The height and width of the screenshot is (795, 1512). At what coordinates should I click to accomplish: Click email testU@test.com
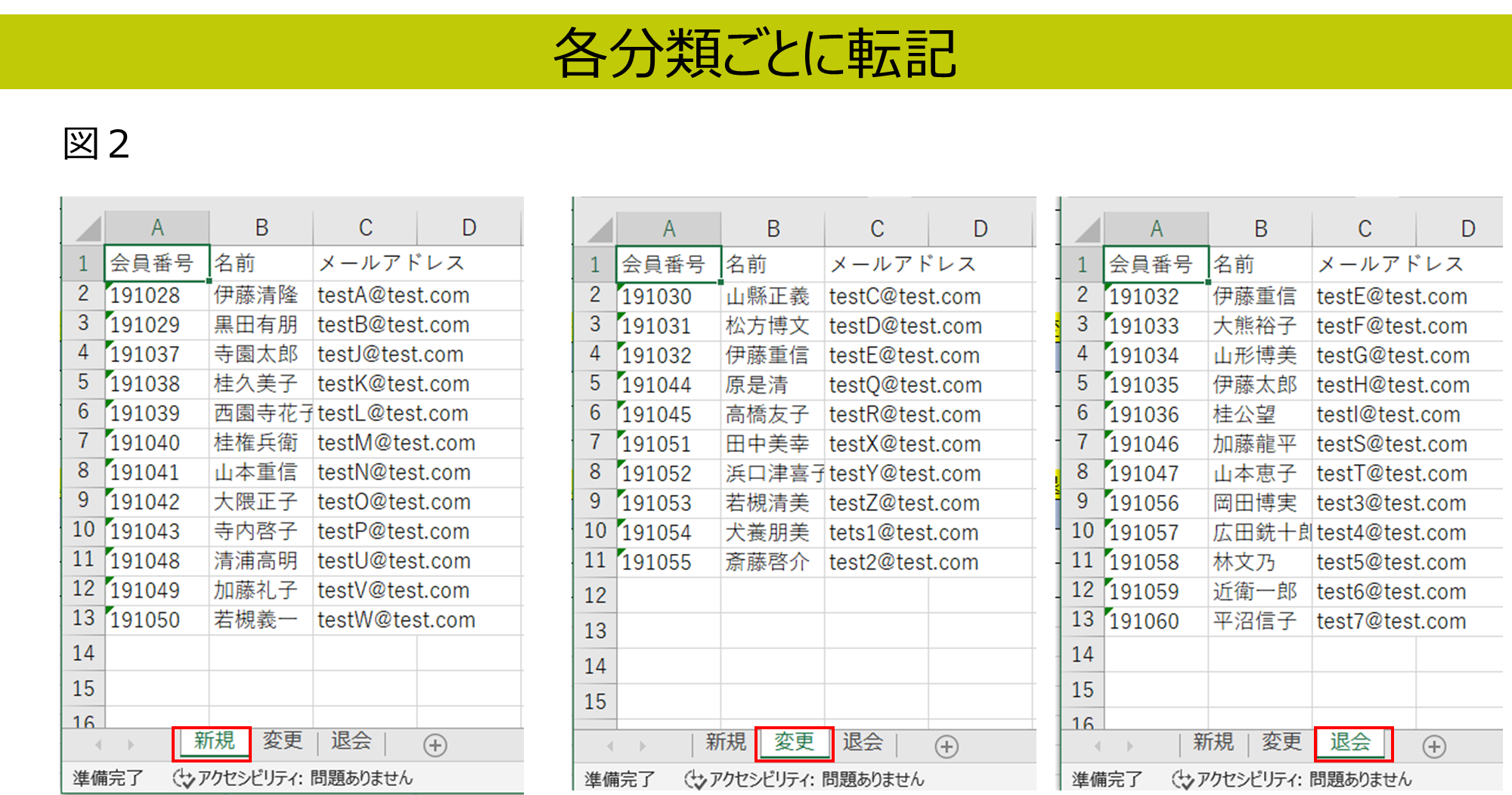pos(393,561)
